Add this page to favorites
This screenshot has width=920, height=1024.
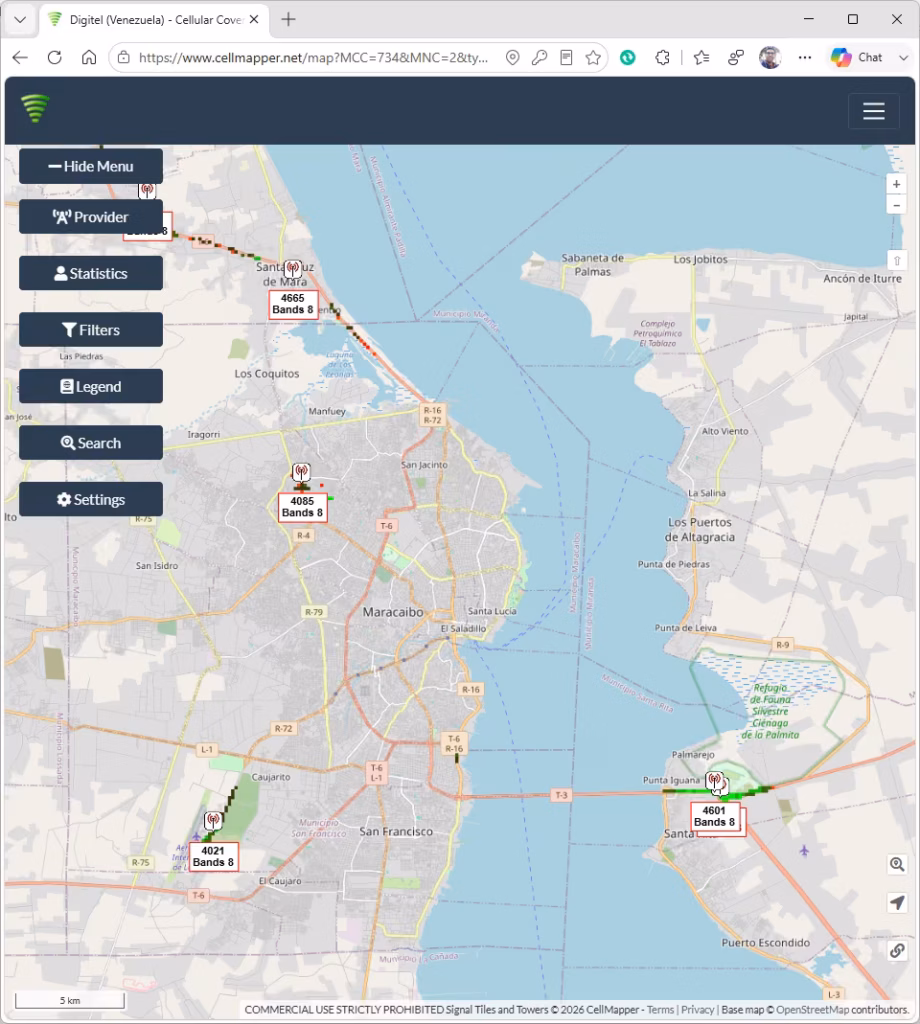(593, 57)
